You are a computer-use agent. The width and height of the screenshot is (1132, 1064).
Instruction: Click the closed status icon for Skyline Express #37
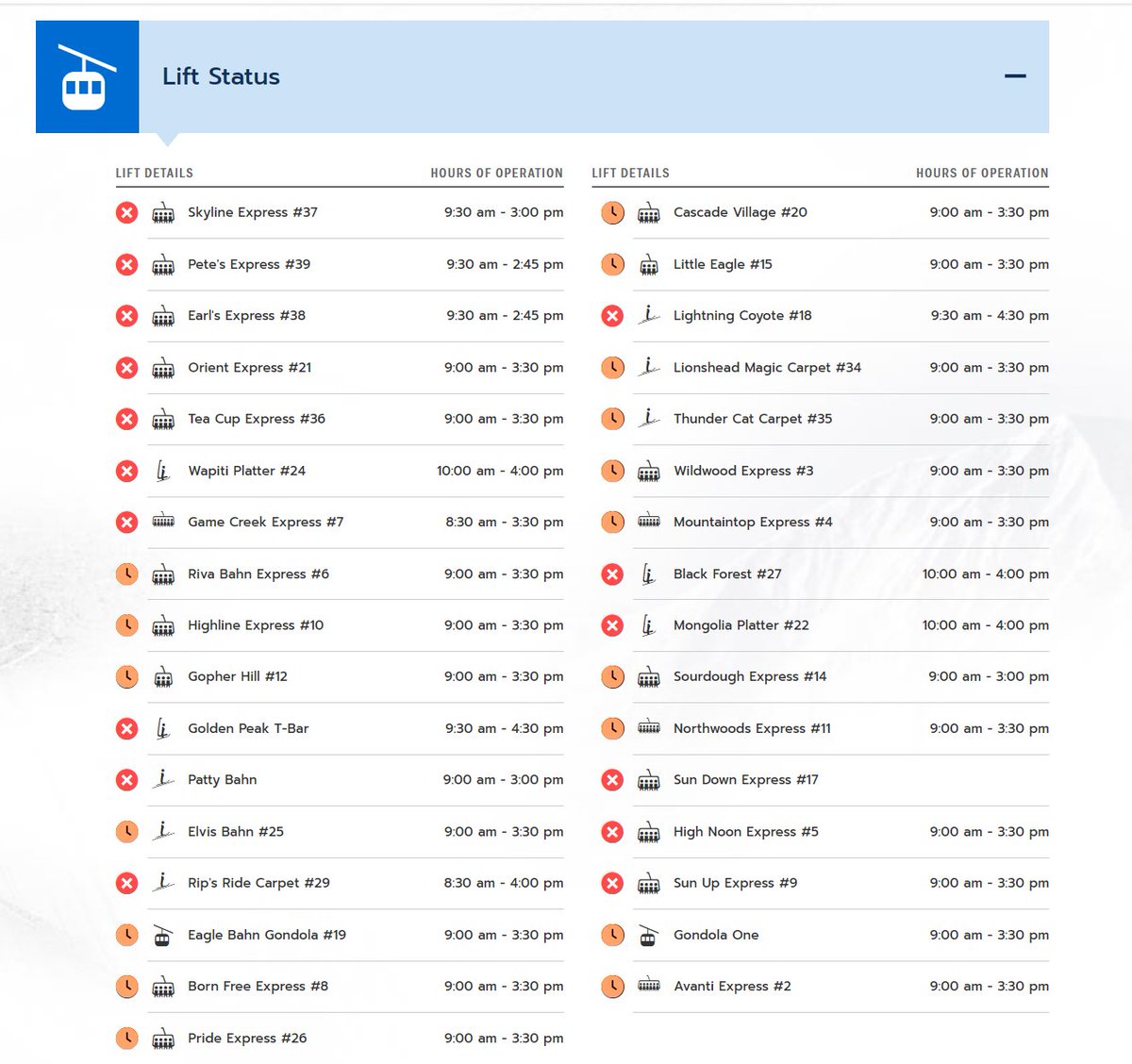click(x=126, y=213)
